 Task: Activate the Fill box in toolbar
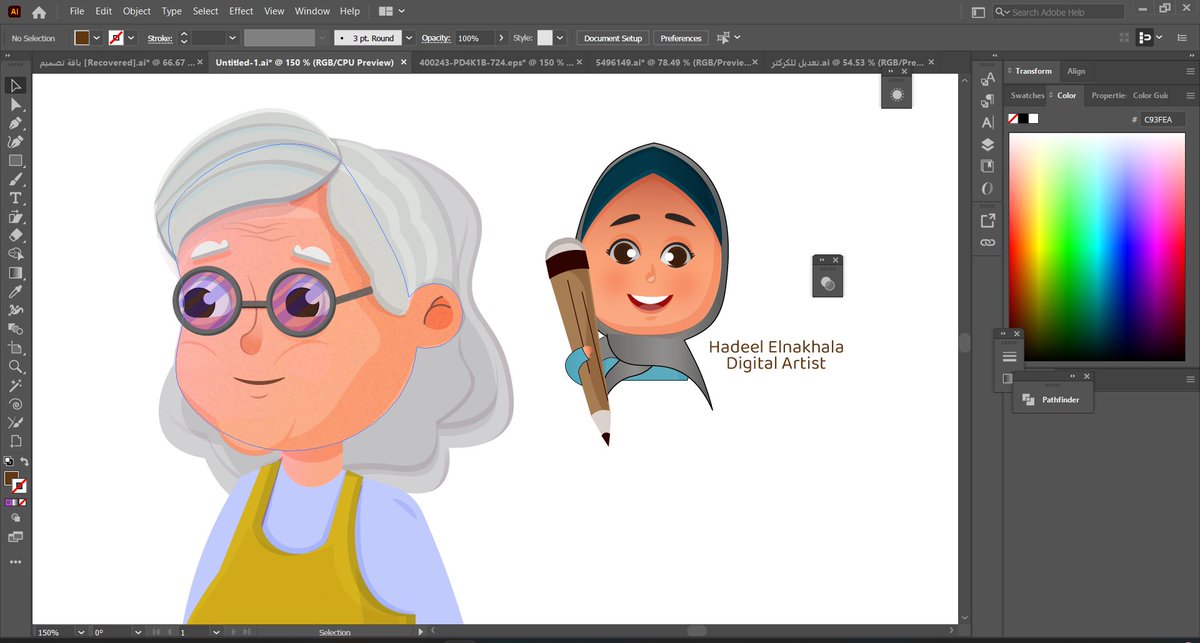click(x=11, y=477)
